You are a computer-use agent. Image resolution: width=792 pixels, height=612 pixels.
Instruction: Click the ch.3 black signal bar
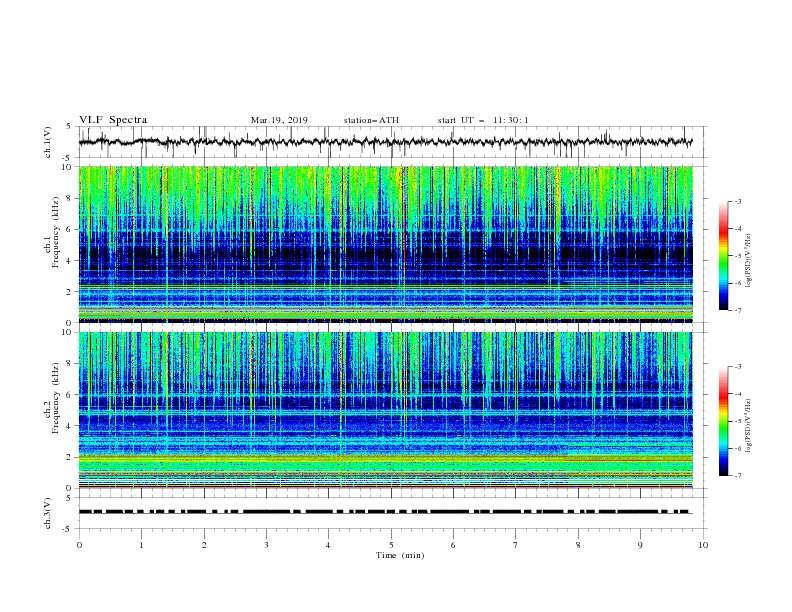point(385,512)
